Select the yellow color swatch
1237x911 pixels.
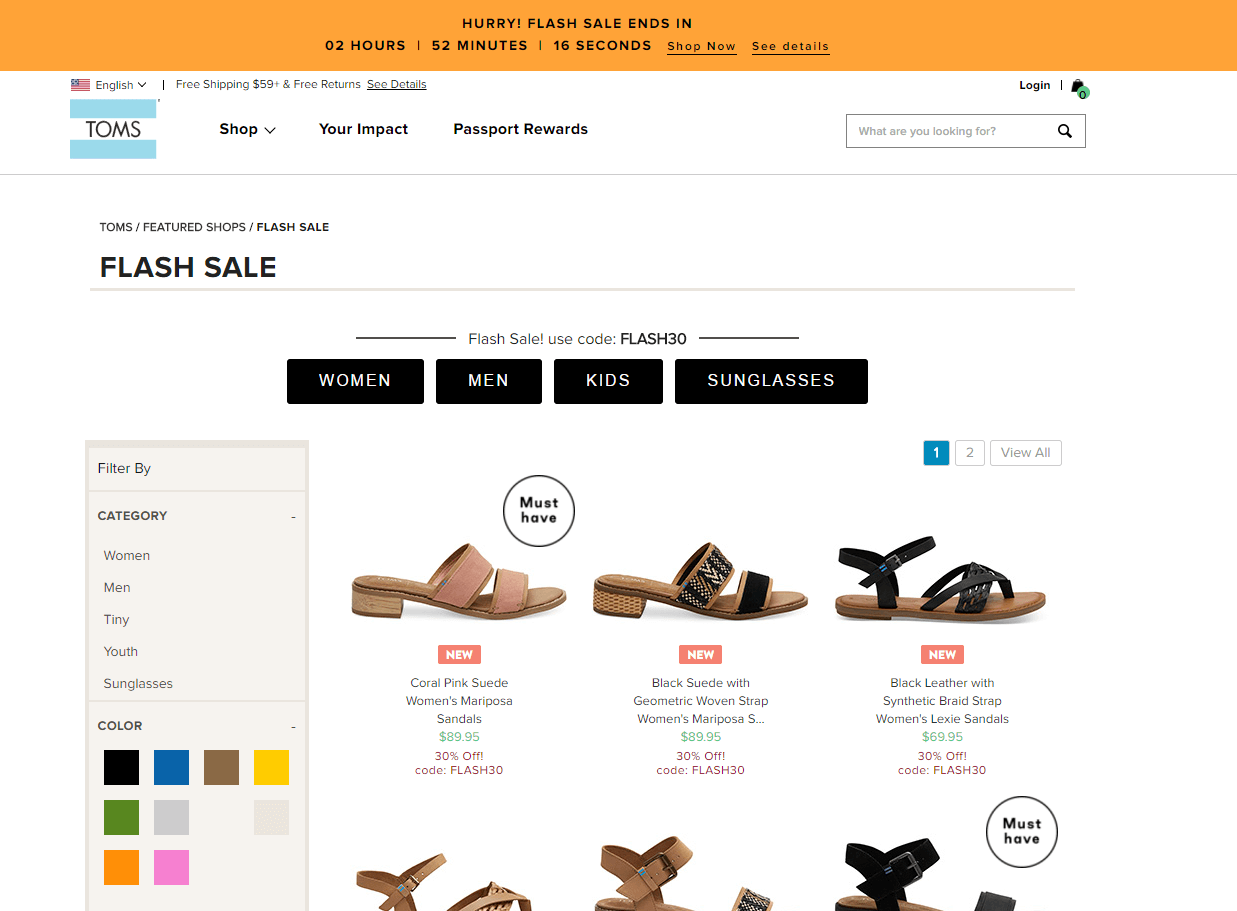(x=271, y=767)
